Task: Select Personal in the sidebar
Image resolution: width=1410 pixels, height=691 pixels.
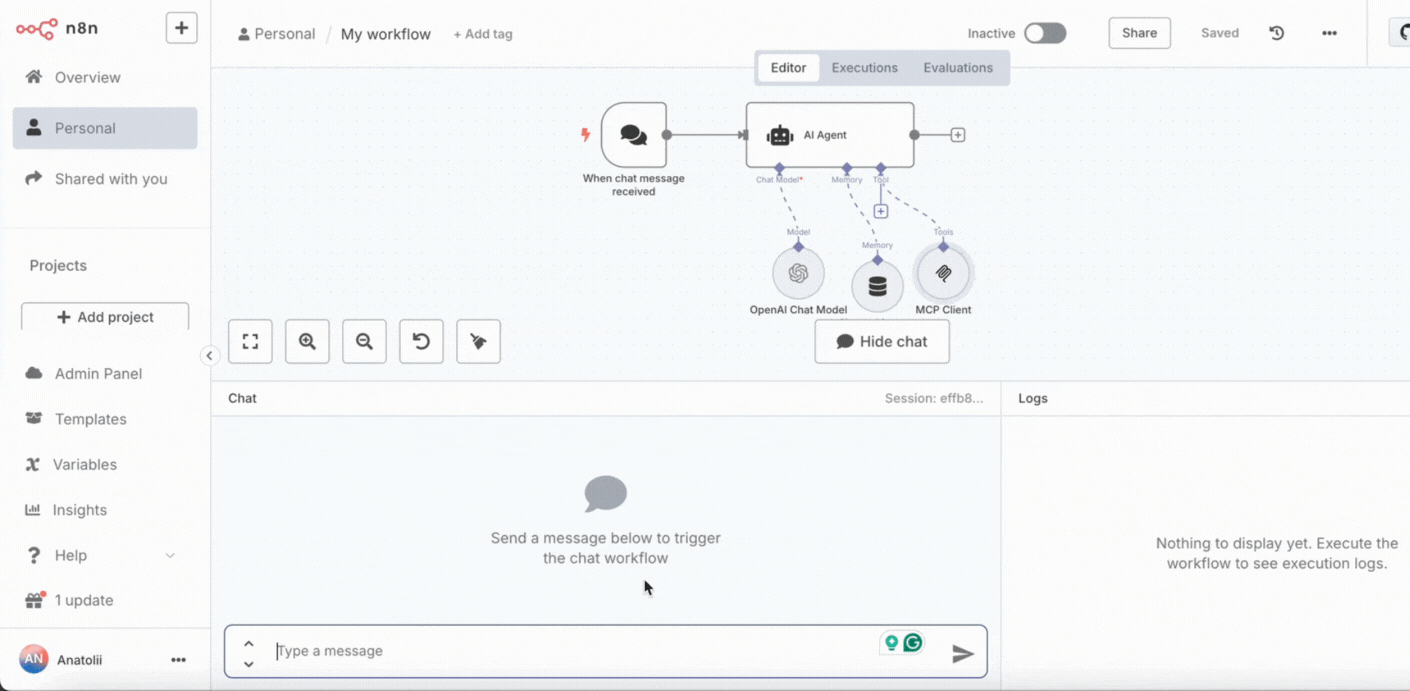Action: click(105, 128)
